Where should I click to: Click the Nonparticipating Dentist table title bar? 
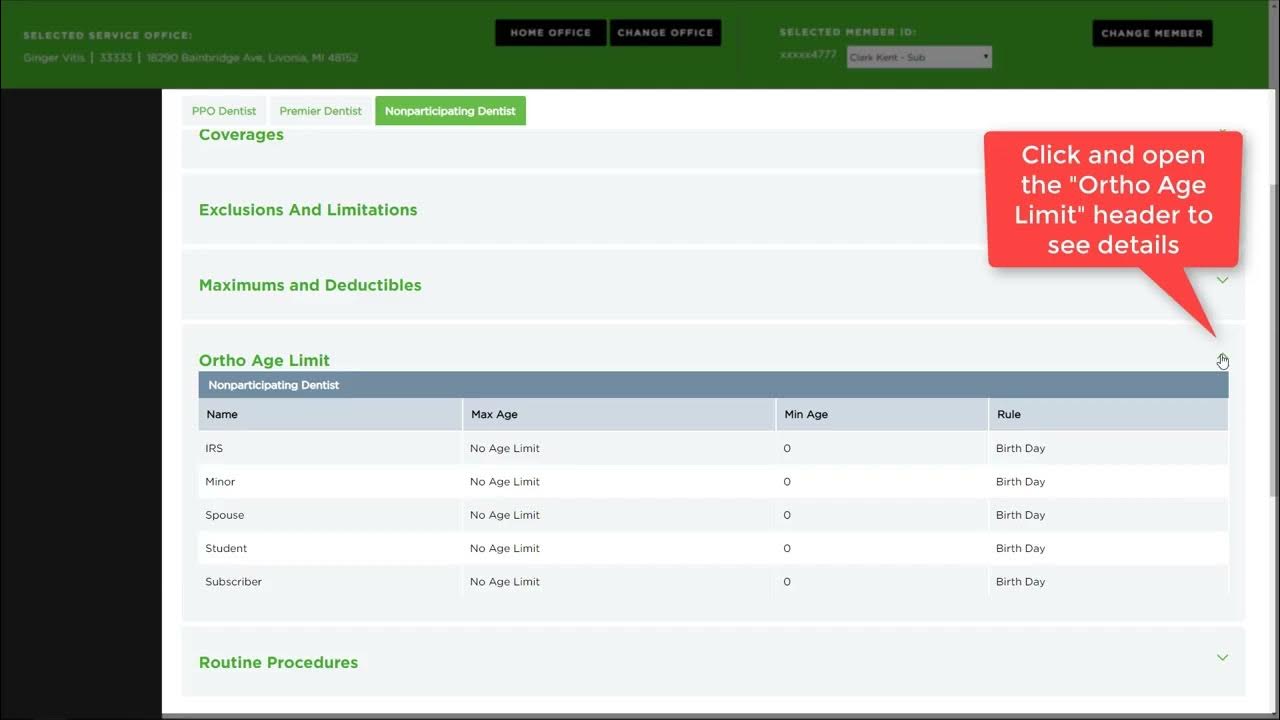pos(713,385)
